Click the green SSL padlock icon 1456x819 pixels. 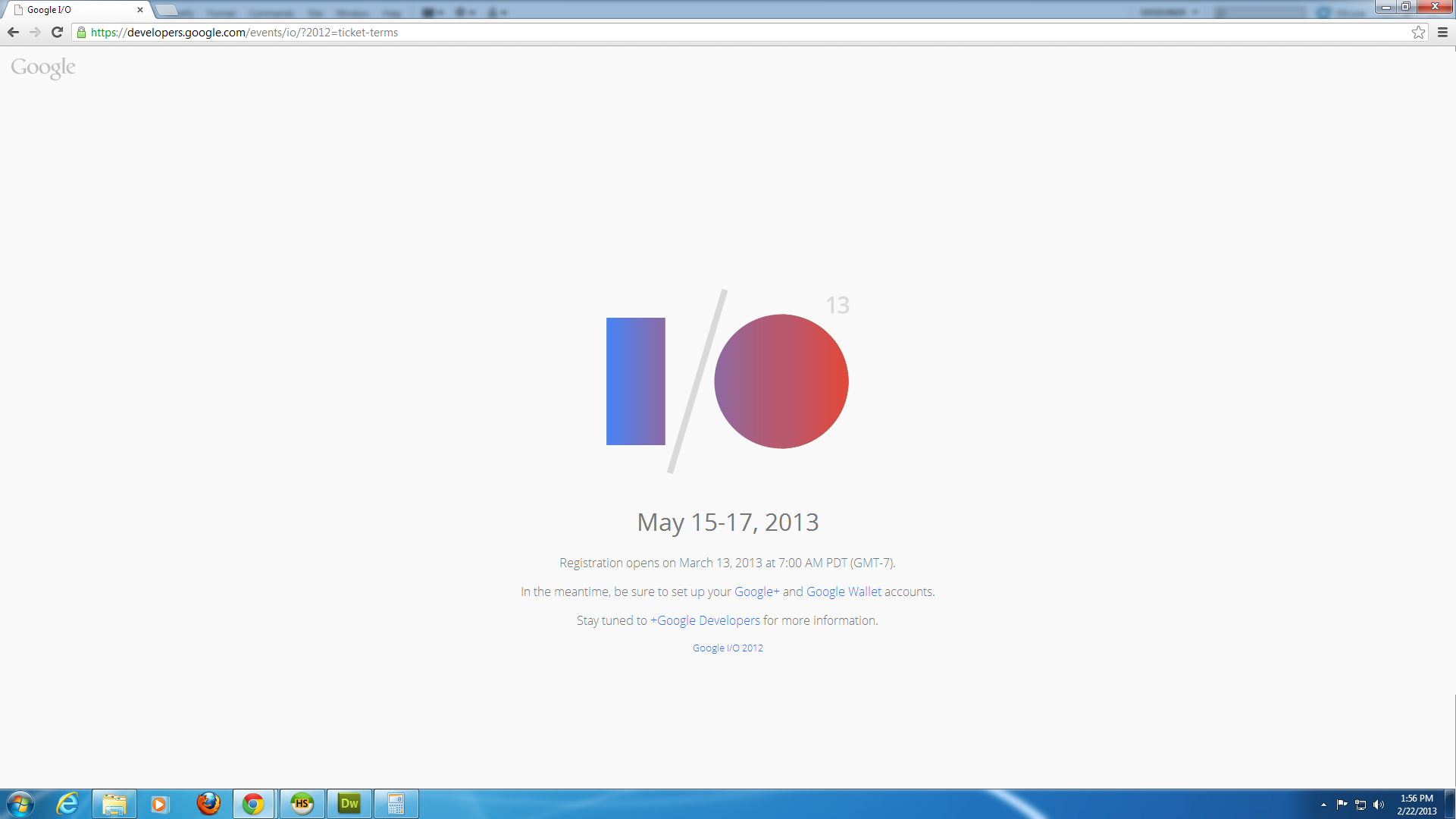coord(81,33)
